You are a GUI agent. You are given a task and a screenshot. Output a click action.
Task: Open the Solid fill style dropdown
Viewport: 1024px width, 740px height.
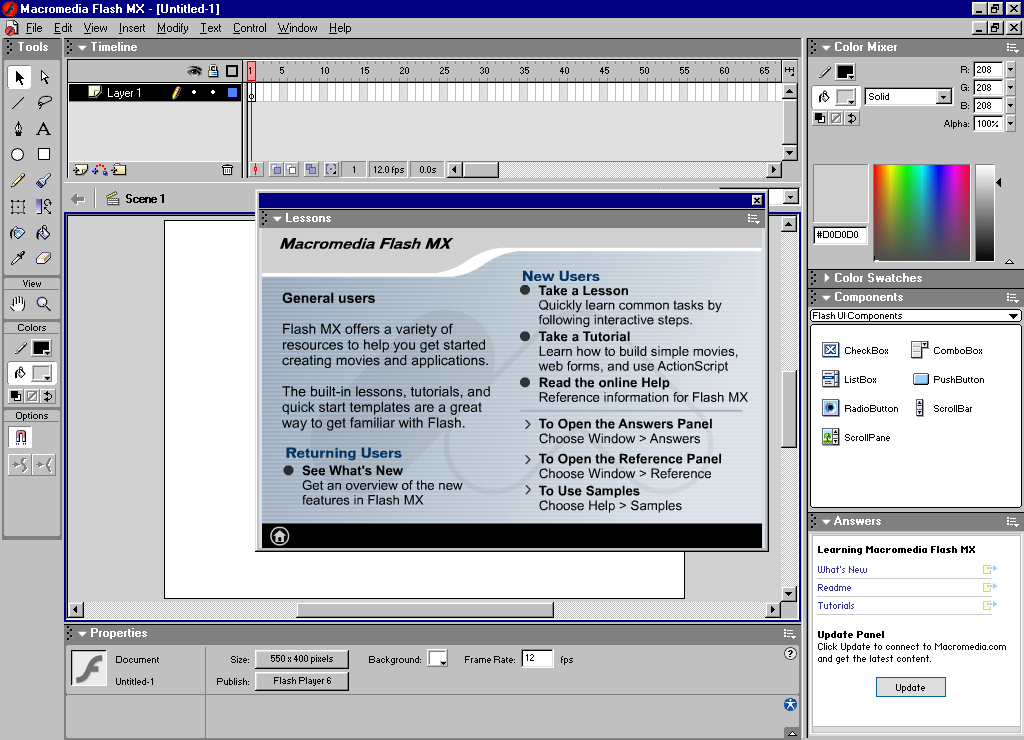943,97
